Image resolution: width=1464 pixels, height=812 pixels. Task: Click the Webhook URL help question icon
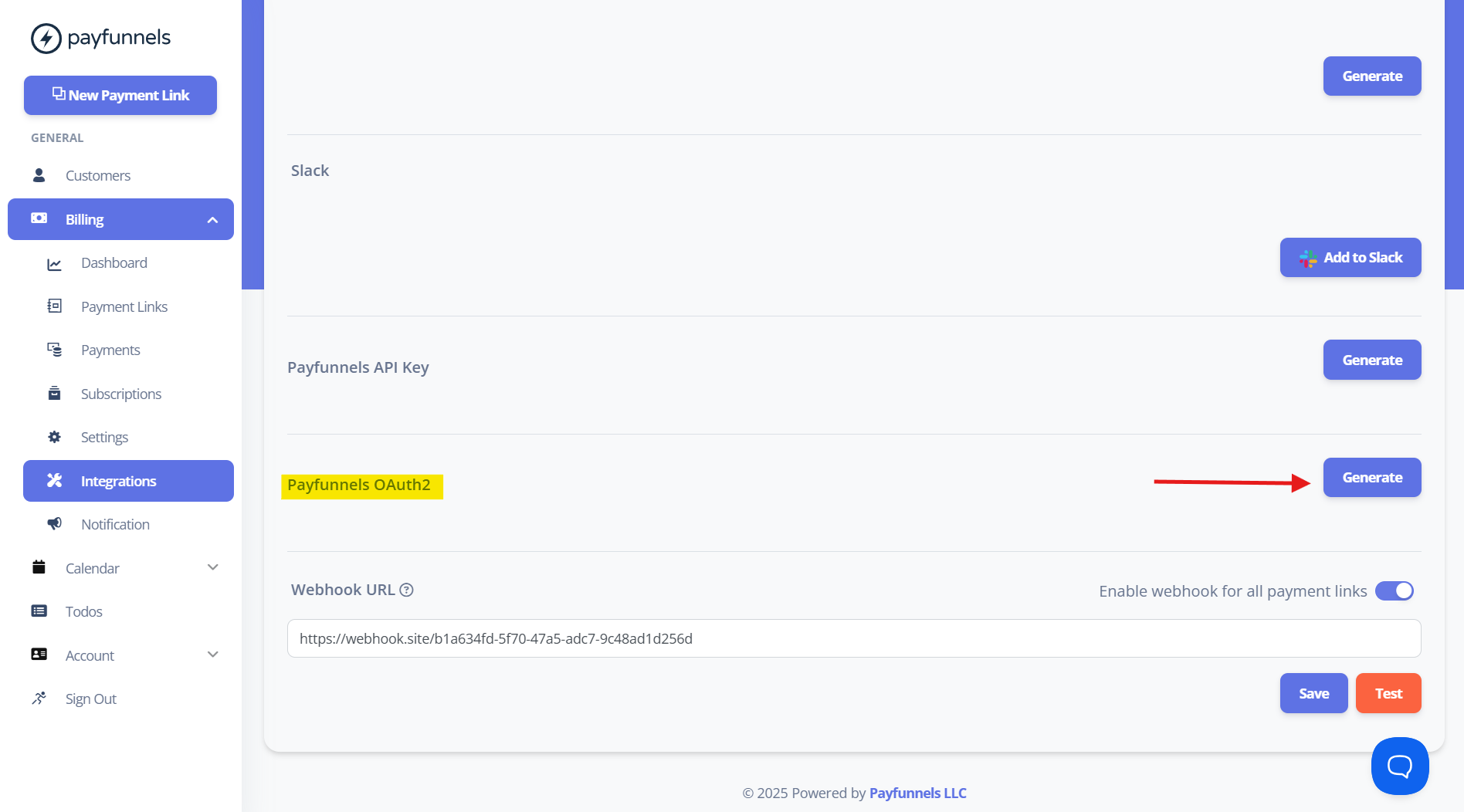point(407,590)
